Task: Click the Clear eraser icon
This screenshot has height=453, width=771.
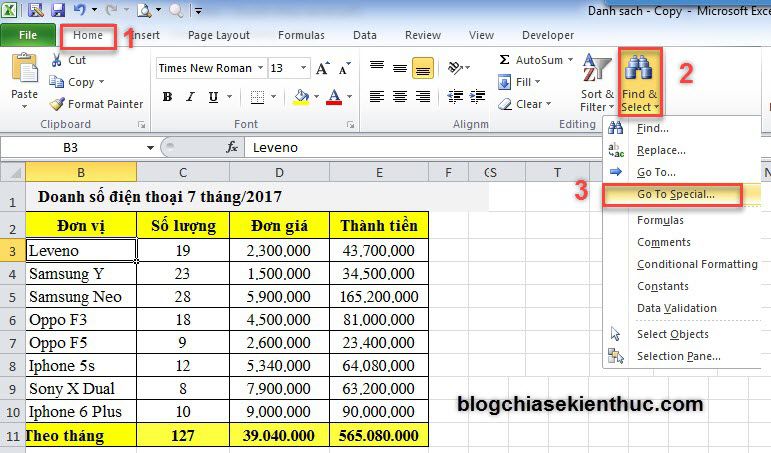Action: point(504,104)
